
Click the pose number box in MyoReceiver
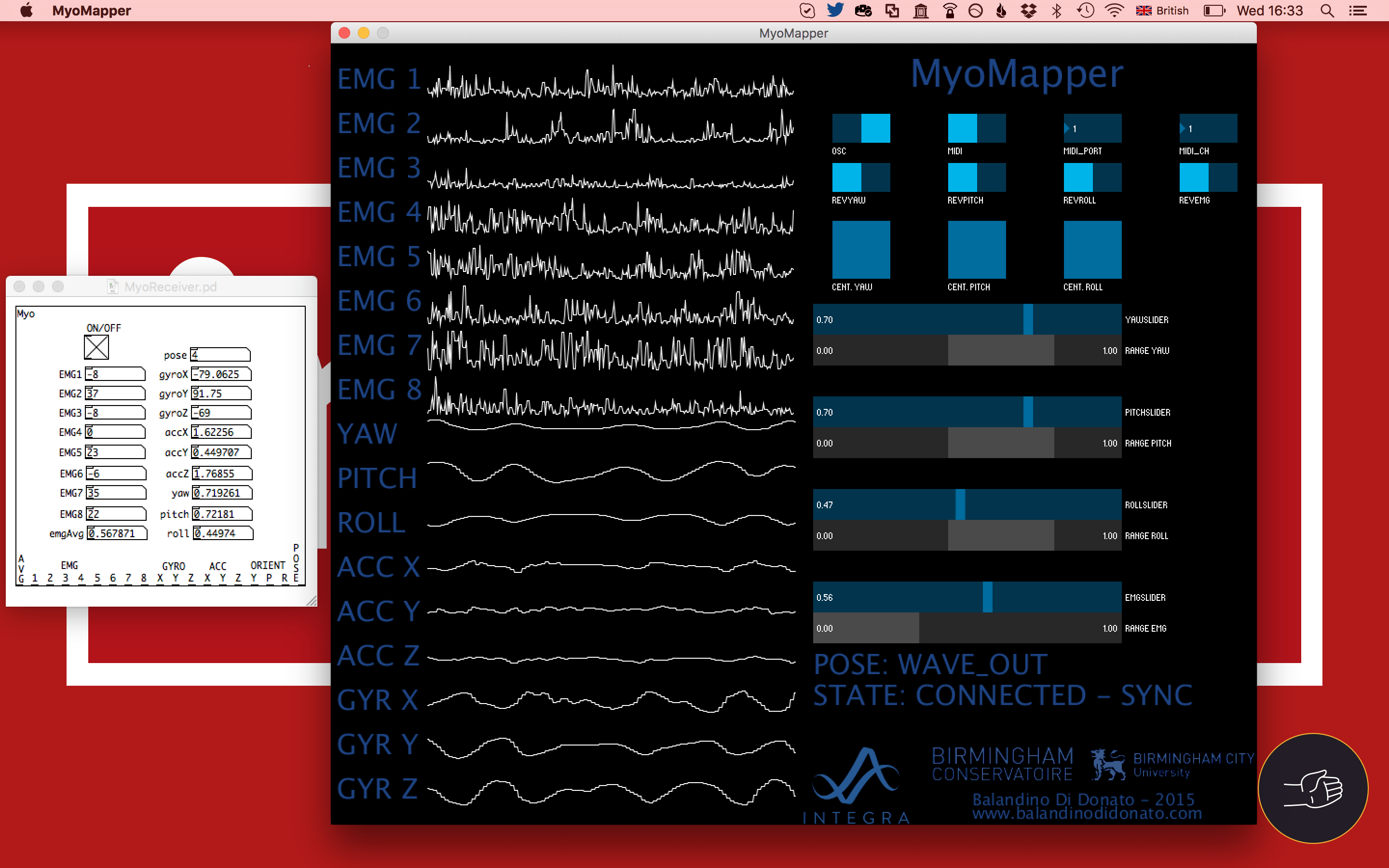pyautogui.click(x=220, y=355)
